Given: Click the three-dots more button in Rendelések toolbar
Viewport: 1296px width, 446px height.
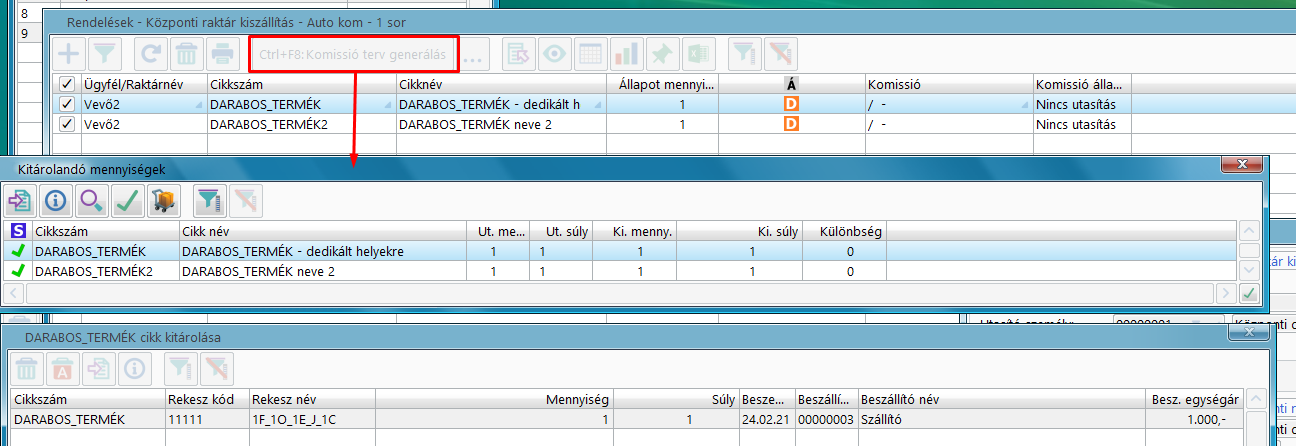Looking at the screenshot, I should coord(474,55).
